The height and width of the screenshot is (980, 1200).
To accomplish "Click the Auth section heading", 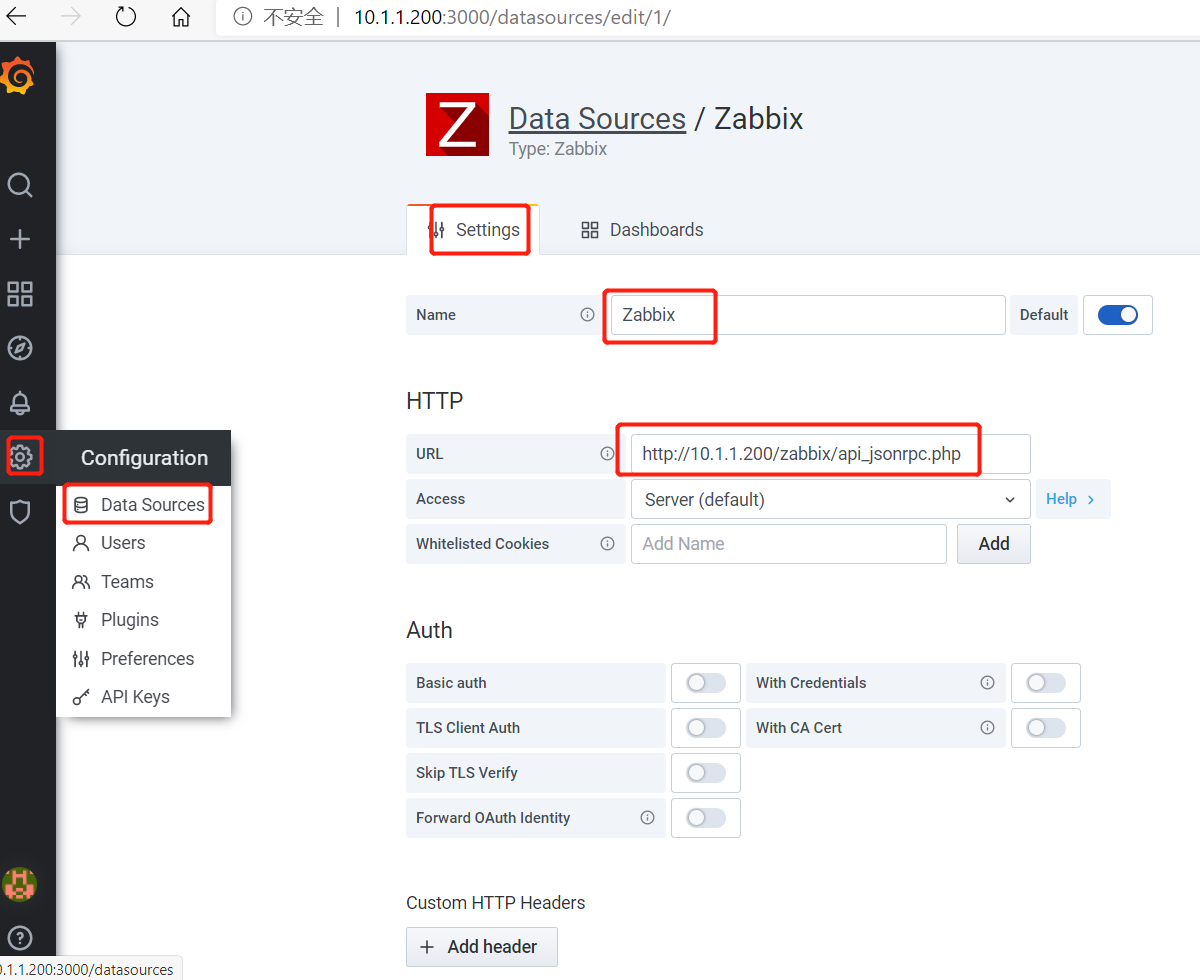I will pos(429,630).
